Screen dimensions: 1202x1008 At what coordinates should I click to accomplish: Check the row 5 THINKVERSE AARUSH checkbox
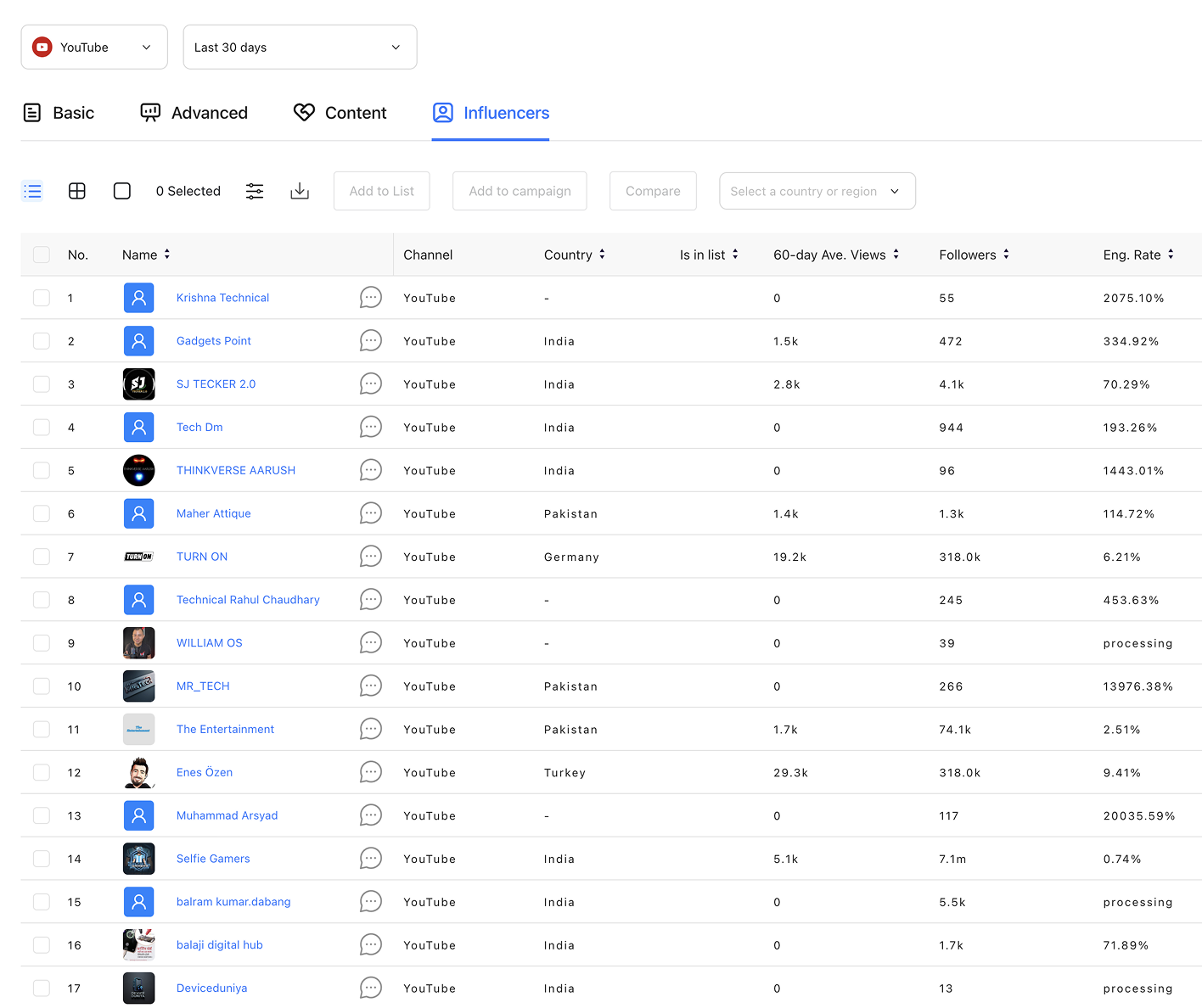click(x=41, y=470)
